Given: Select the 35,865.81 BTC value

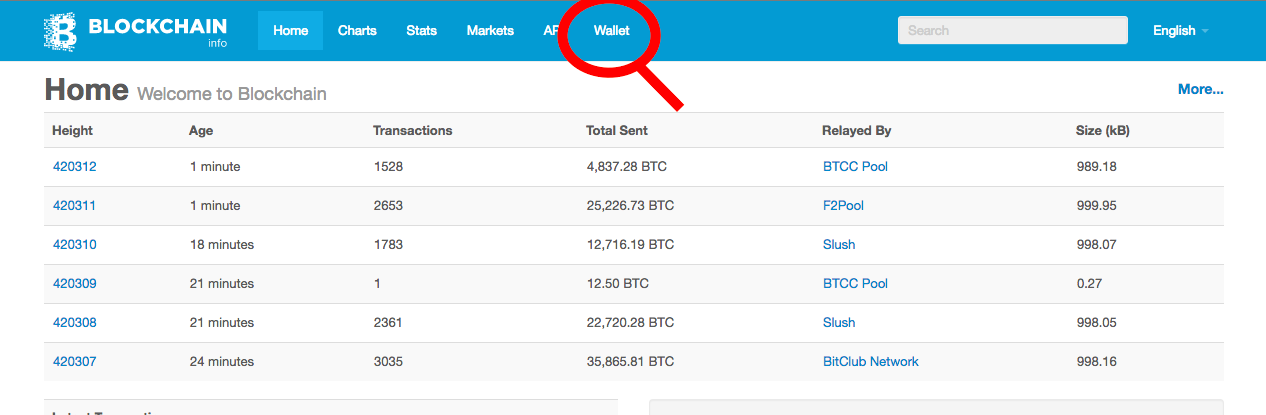Looking at the screenshot, I should 630,361.
